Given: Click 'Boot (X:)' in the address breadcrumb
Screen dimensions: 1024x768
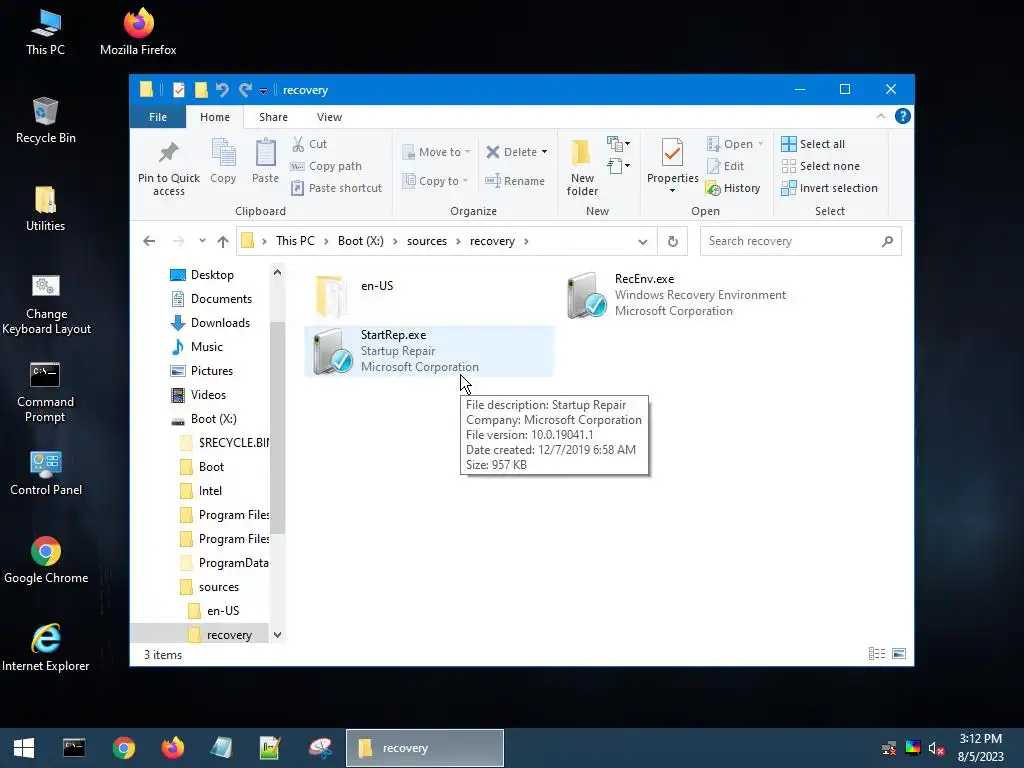Looking at the screenshot, I should point(360,241).
